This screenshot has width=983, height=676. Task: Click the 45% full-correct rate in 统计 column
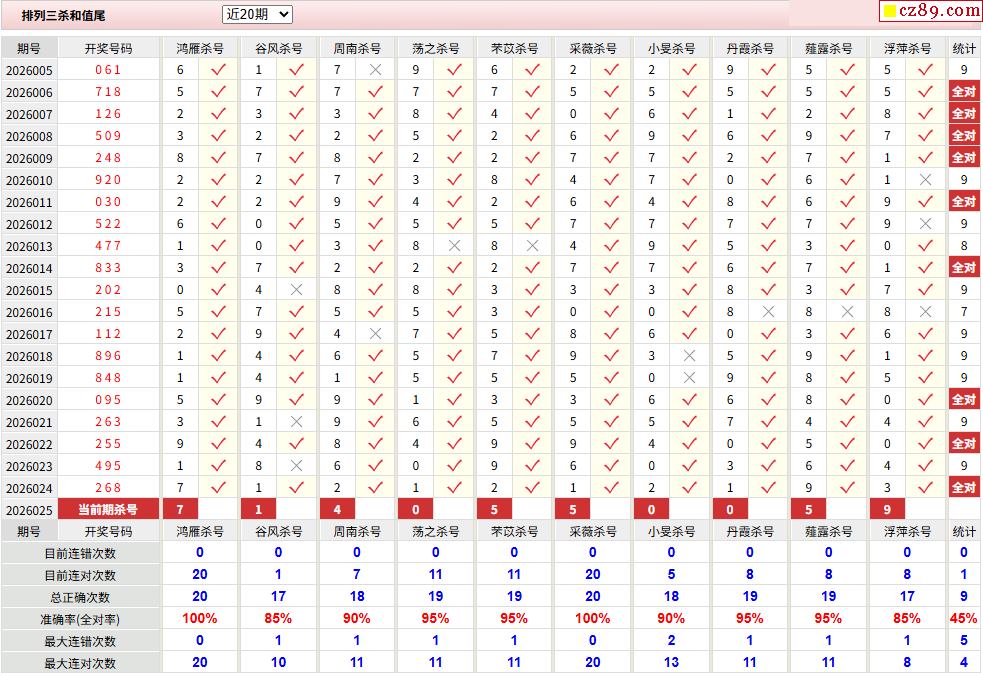(x=964, y=618)
